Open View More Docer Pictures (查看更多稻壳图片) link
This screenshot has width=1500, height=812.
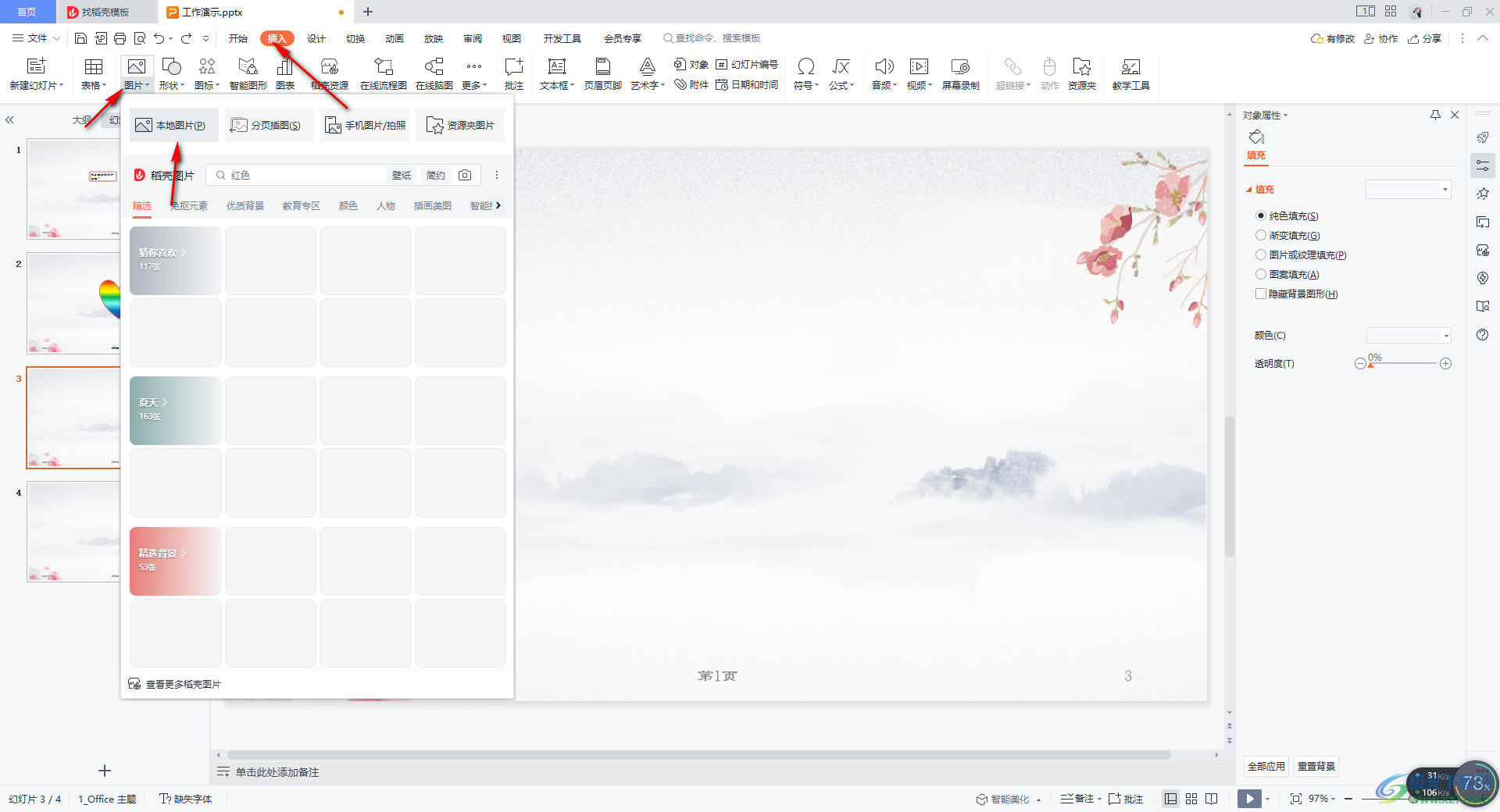click(x=175, y=684)
